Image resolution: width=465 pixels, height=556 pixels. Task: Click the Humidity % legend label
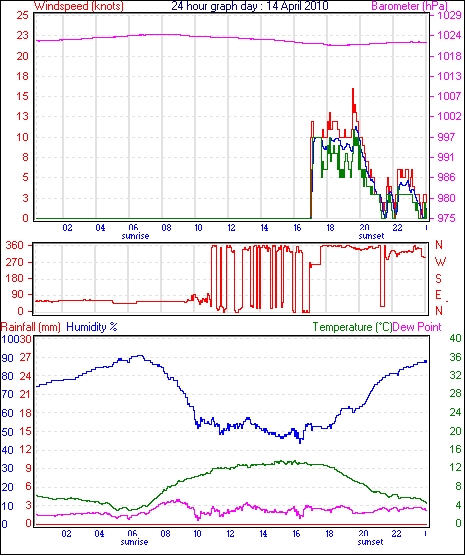click(x=92, y=327)
